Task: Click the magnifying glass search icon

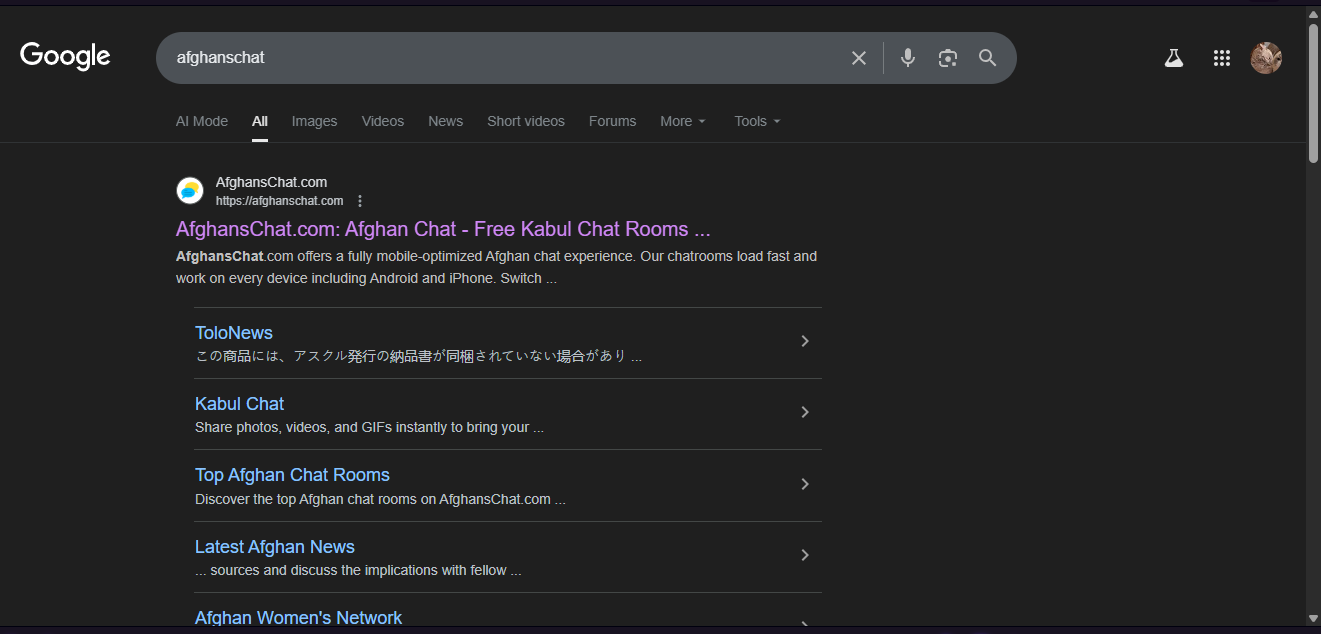Action: pos(988,58)
